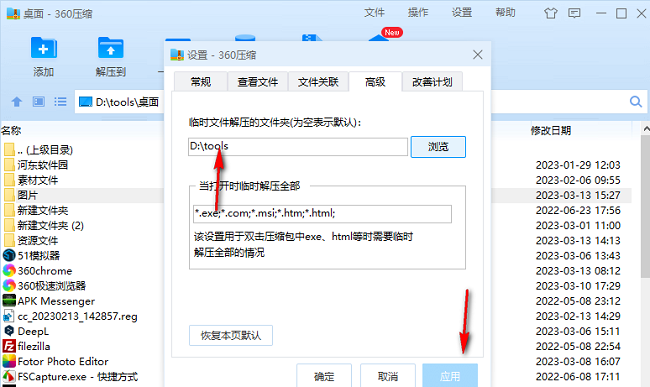Click date 2023-02-13 14:29
Viewport: 650px width, 387px height.
(578, 316)
